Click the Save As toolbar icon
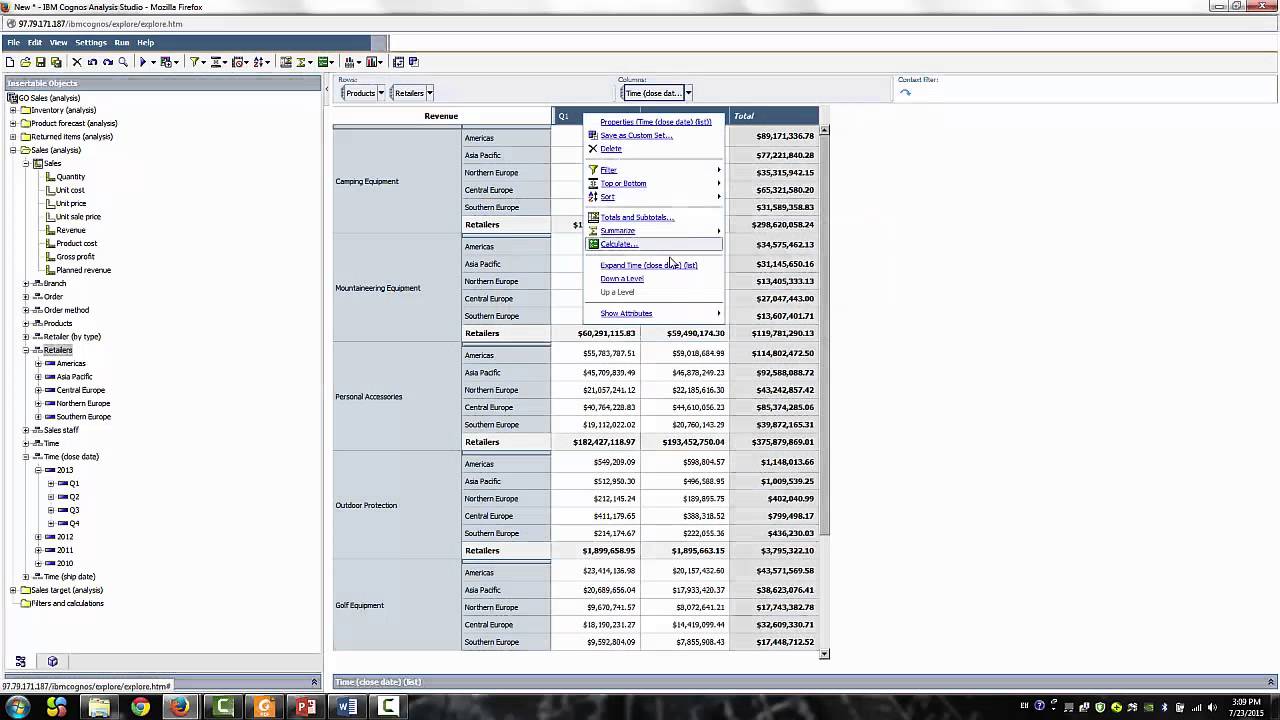Viewport: 1280px width, 720px height. [x=56, y=62]
